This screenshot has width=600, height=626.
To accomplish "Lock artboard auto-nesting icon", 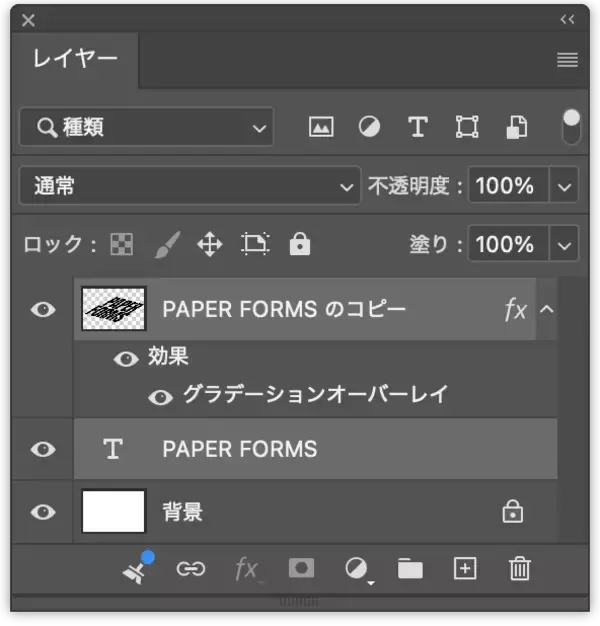I will [x=255, y=244].
